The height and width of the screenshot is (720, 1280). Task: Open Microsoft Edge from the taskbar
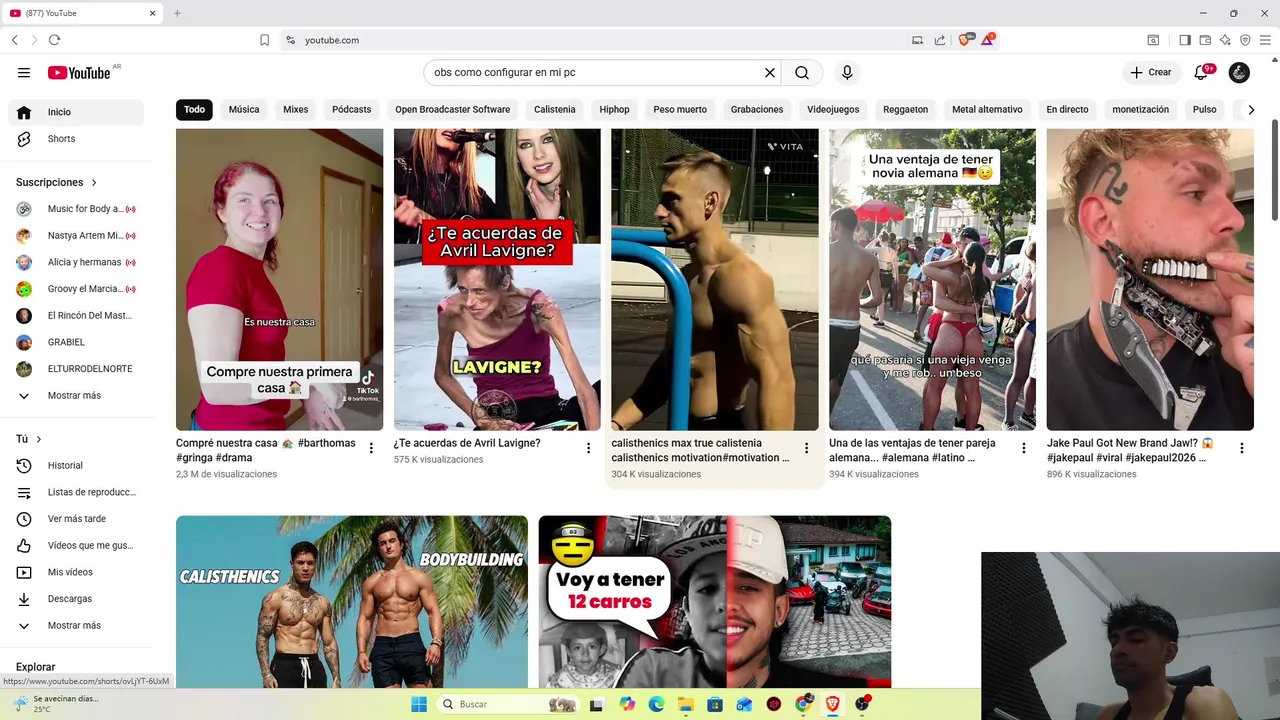pos(656,704)
